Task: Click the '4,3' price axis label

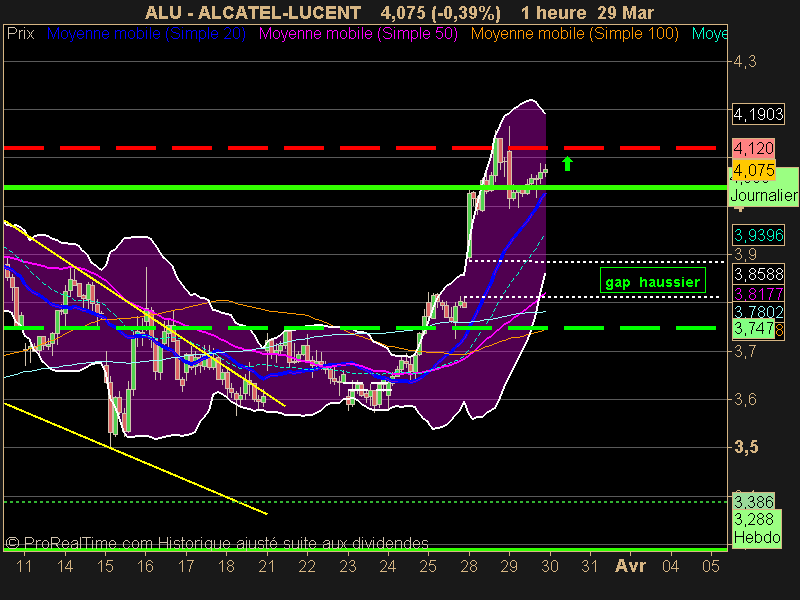Action: point(745,62)
